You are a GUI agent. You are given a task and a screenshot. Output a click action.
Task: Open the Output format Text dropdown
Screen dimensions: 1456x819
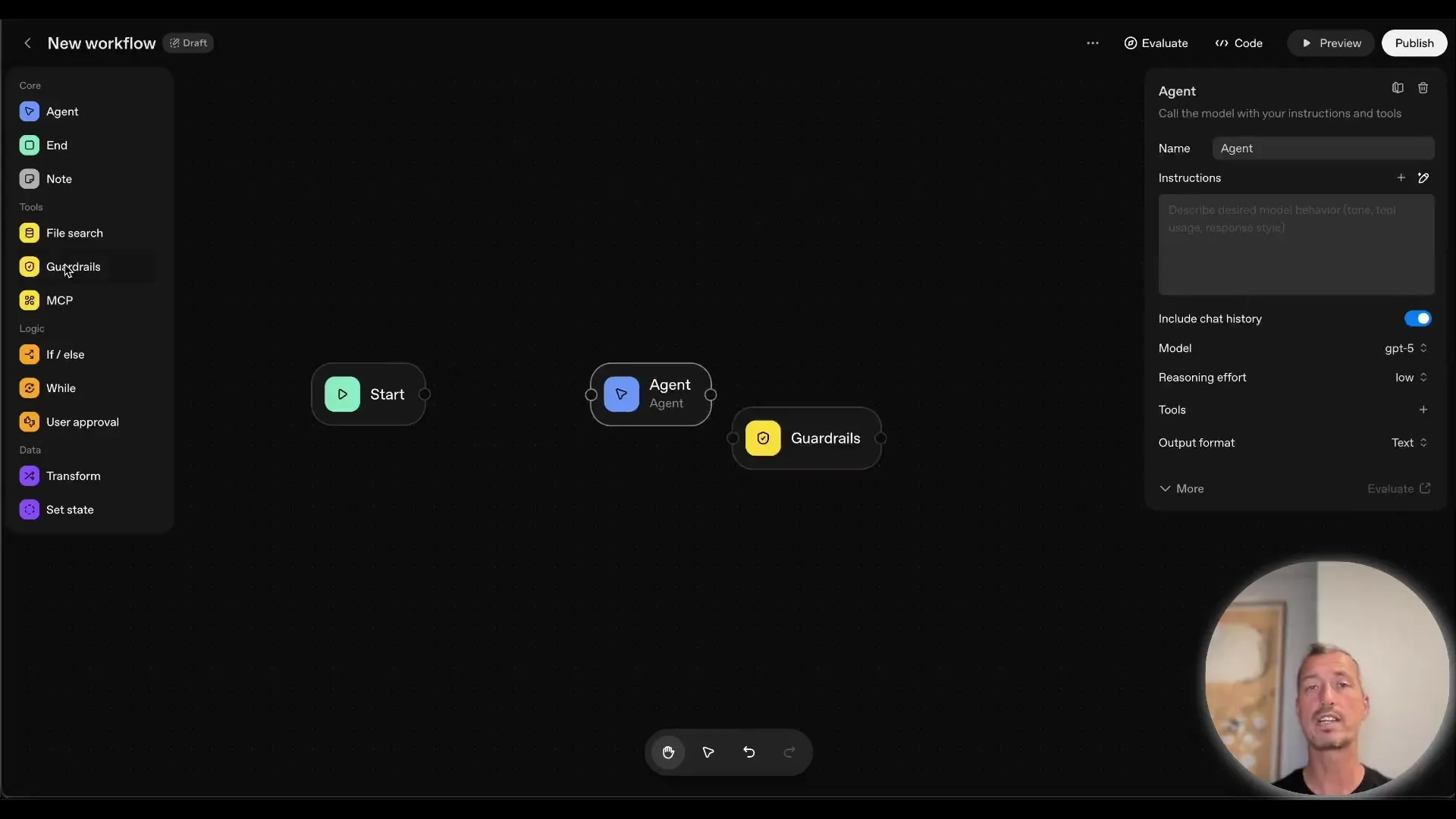coord(1409,443)
